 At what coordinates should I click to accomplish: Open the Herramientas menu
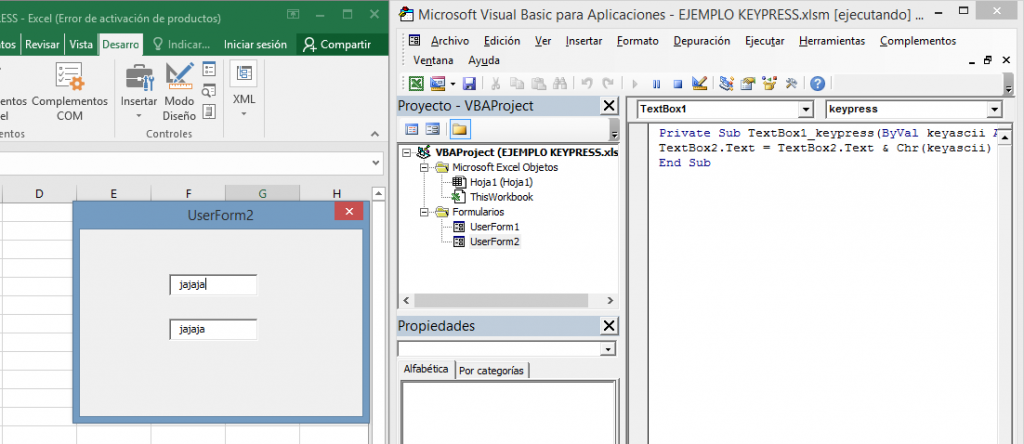[x=832, y=40]
